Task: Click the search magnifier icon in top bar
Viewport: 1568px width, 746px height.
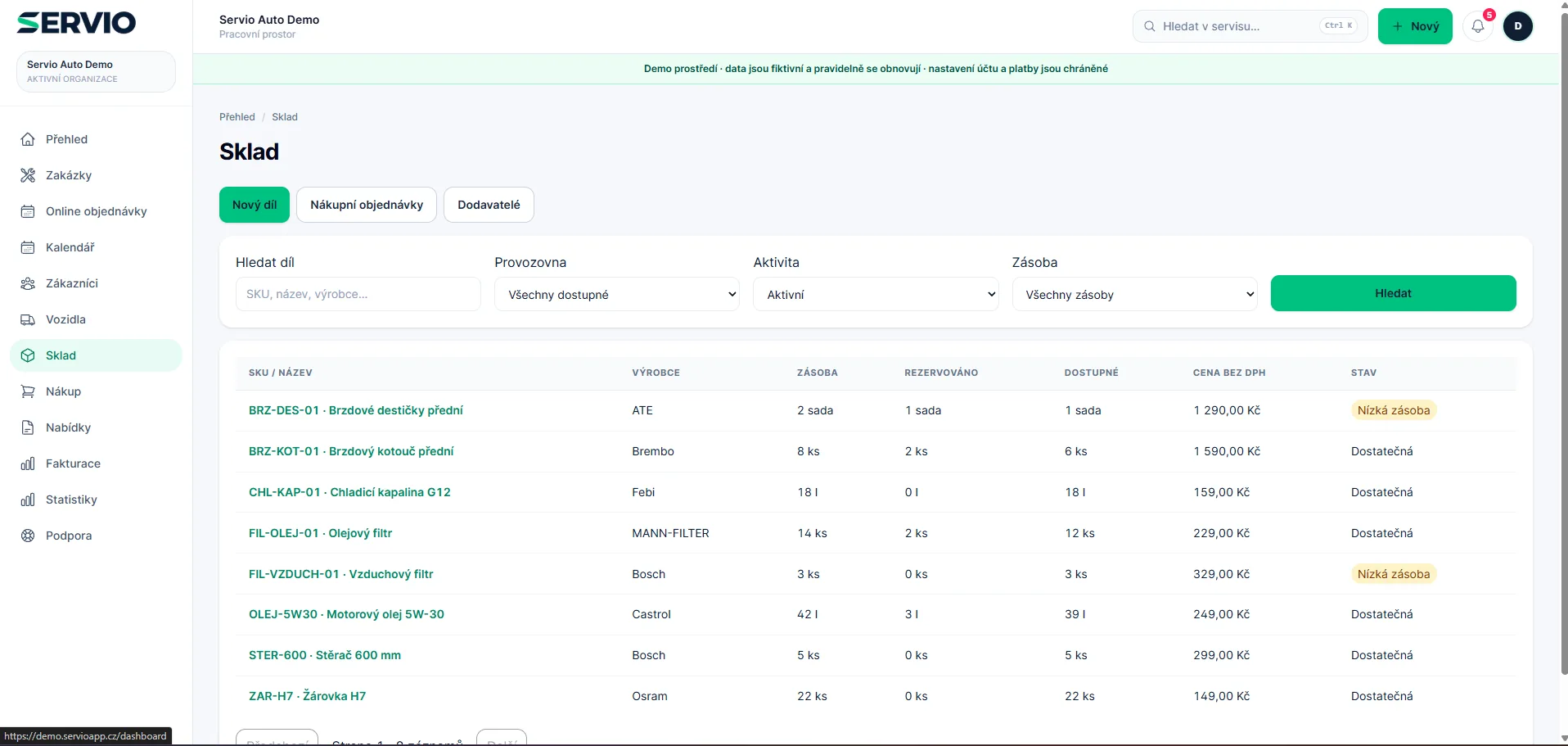Action: [1150, 26]
